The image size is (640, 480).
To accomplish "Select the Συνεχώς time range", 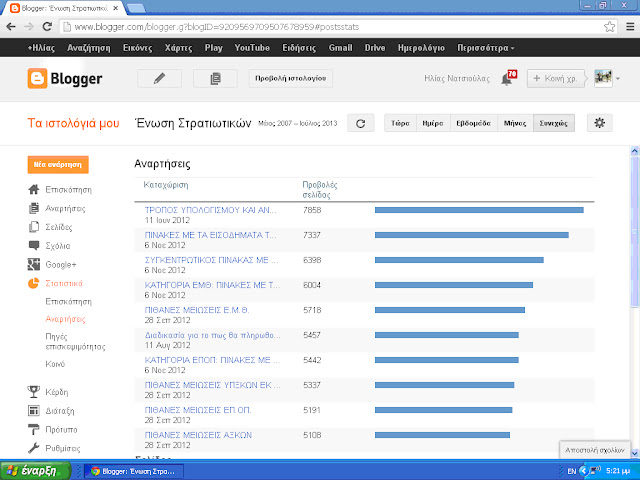I will tap(554, 123).
